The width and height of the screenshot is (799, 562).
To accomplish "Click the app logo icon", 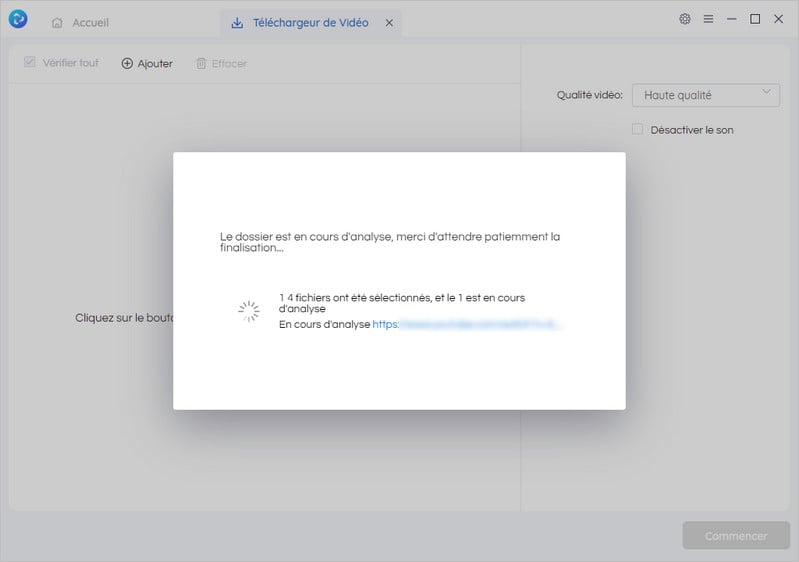I will click(x=18, y=19).
